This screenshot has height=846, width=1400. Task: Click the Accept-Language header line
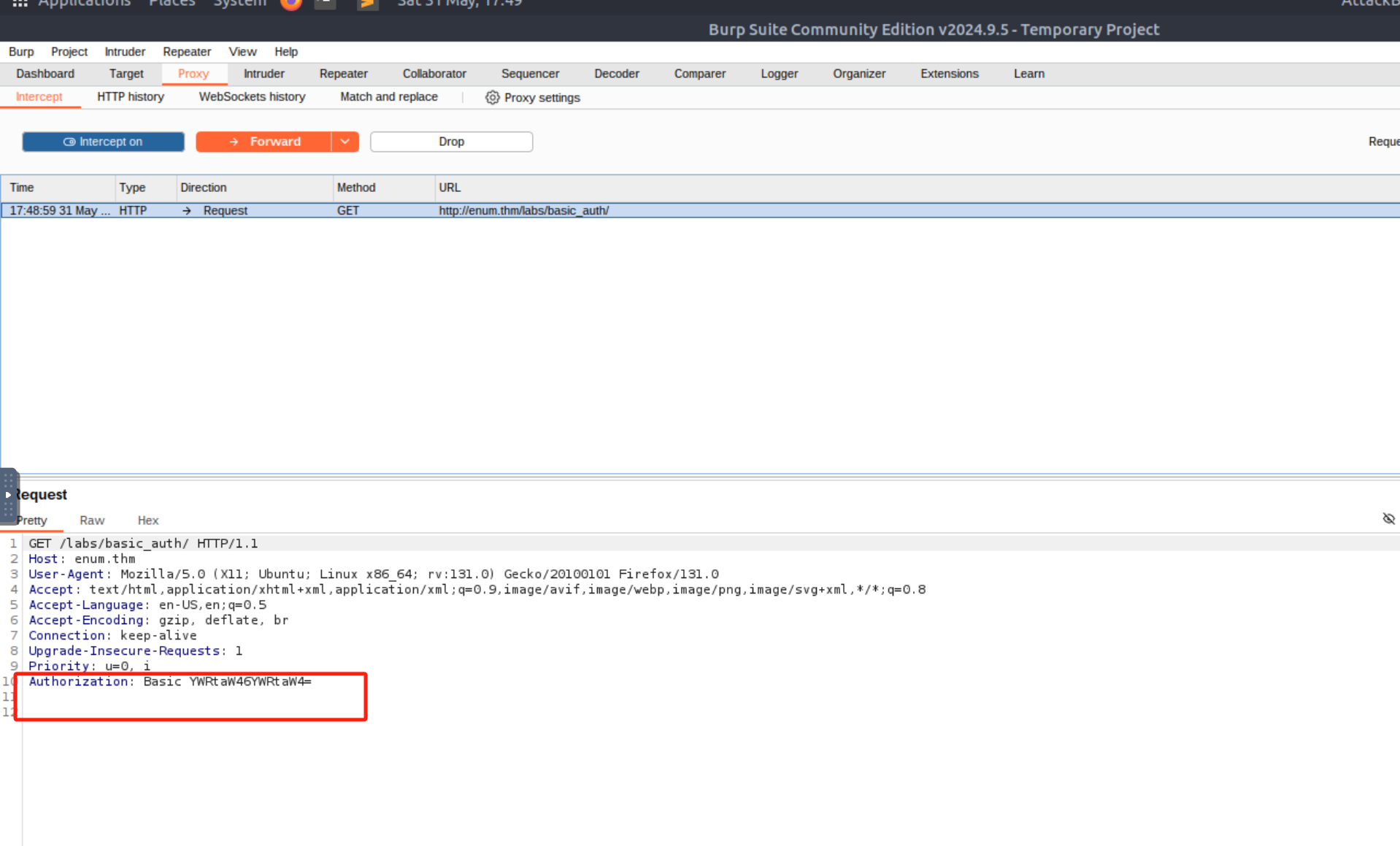pos(147,604)
